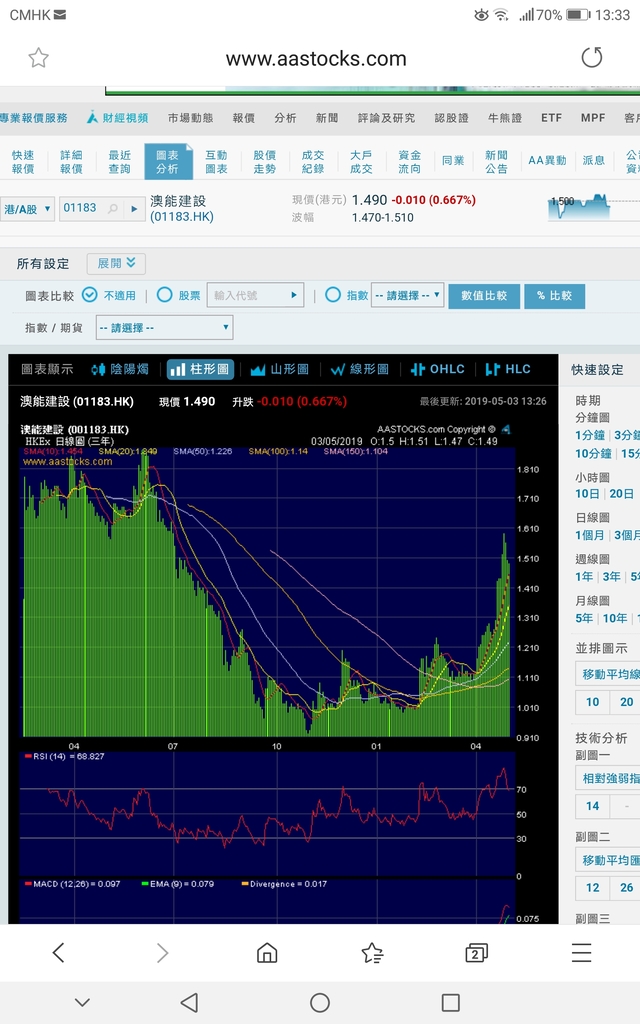Open browser tabs switcher icon
Screen dimensions: 640x1024
[476, 953]
